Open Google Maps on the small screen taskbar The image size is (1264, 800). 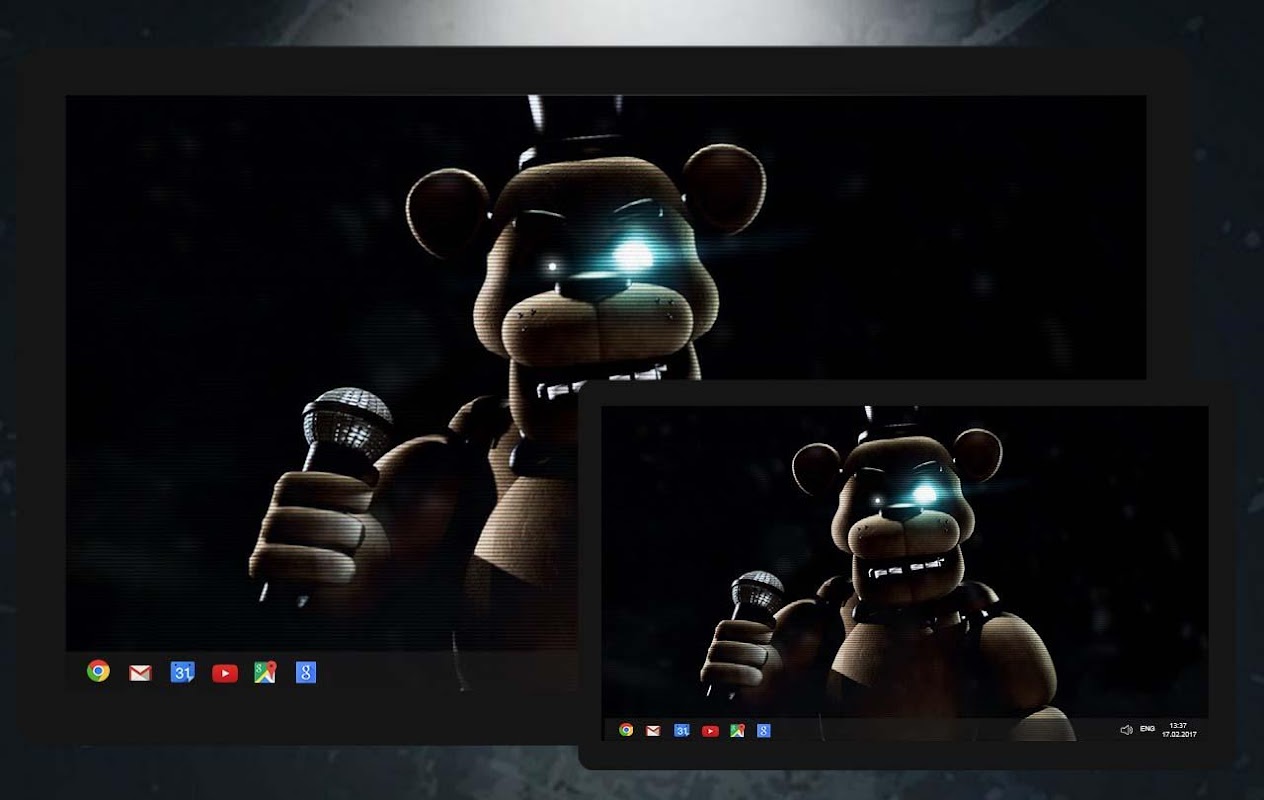(736, 731)
